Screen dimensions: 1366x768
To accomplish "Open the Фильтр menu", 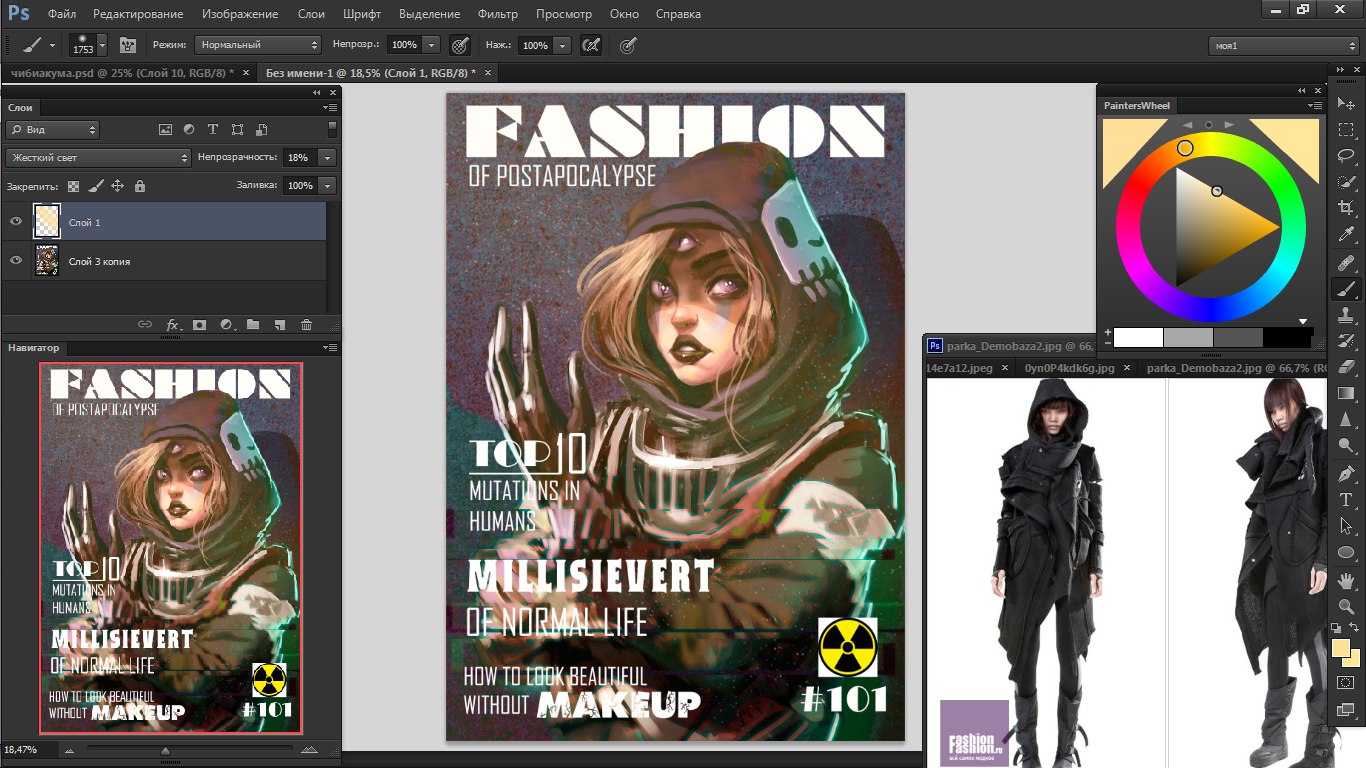I will coord(497,14).
